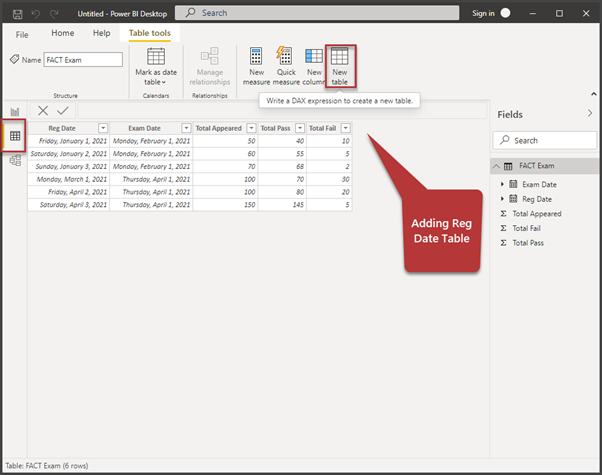Expand the Reg Date field hierarchy

point(502,199)
